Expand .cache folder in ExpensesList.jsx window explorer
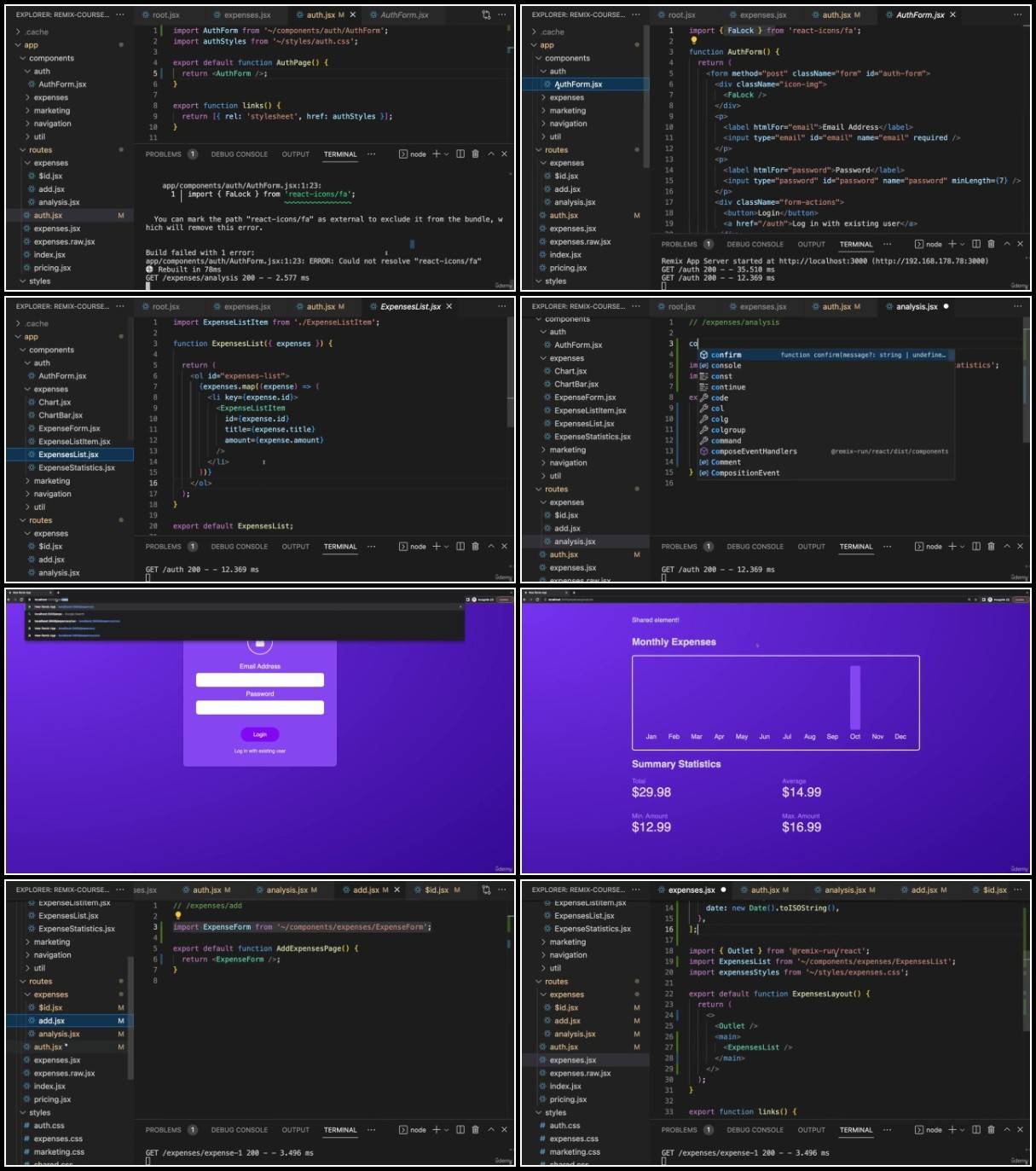This screenshot has height=1171, width=1036. (x=36, y=323)
